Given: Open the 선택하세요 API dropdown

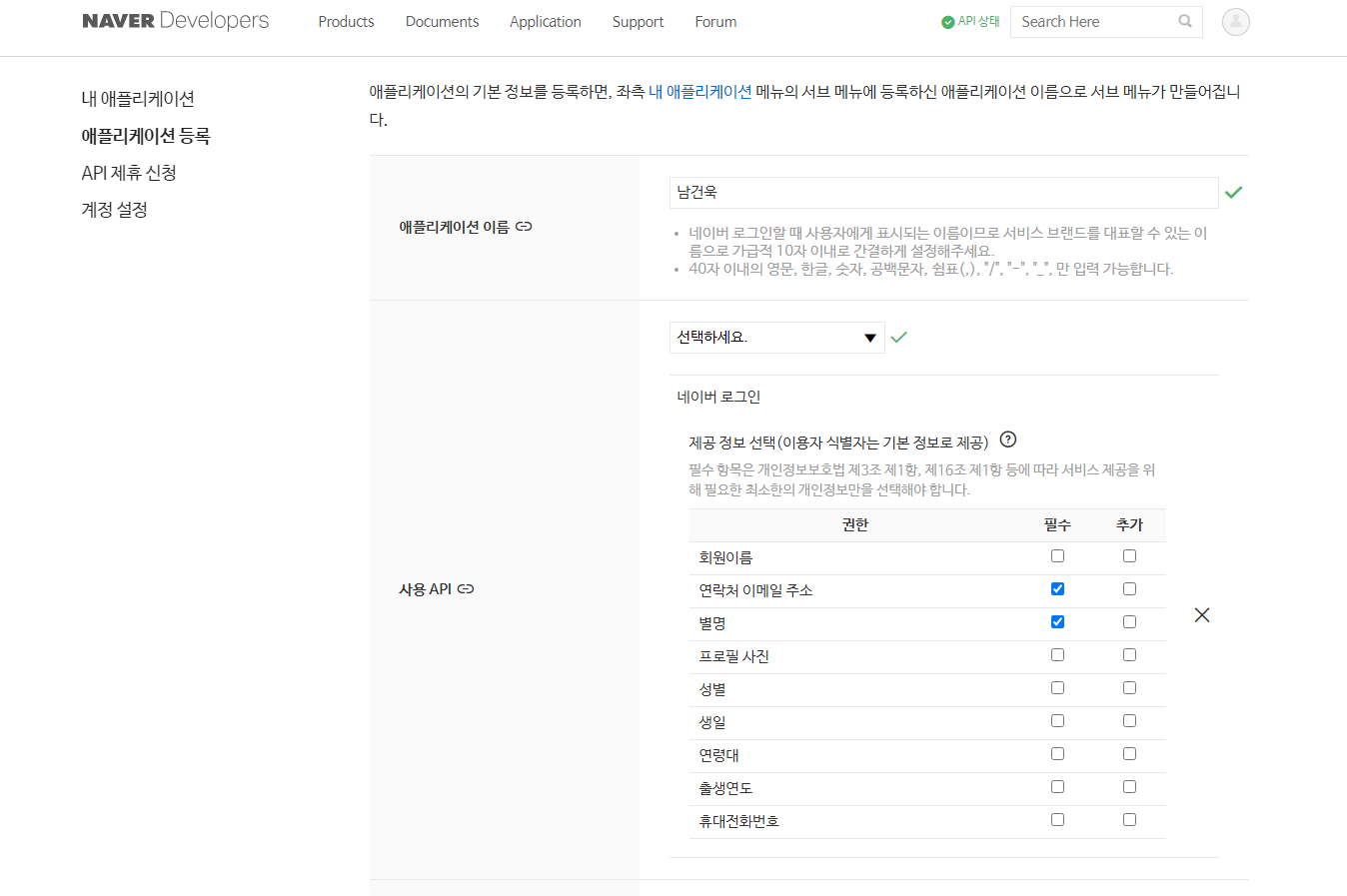Looking at the screenshot, I should pos(777,338).
